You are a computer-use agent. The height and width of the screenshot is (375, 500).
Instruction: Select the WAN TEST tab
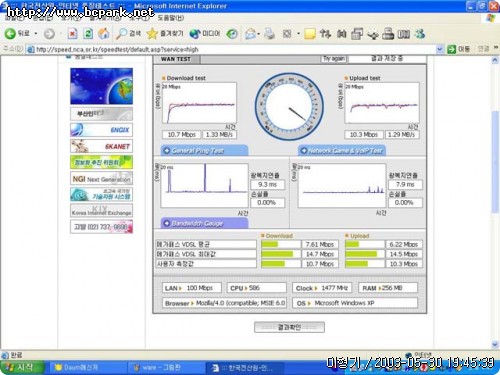coord(176,59)
